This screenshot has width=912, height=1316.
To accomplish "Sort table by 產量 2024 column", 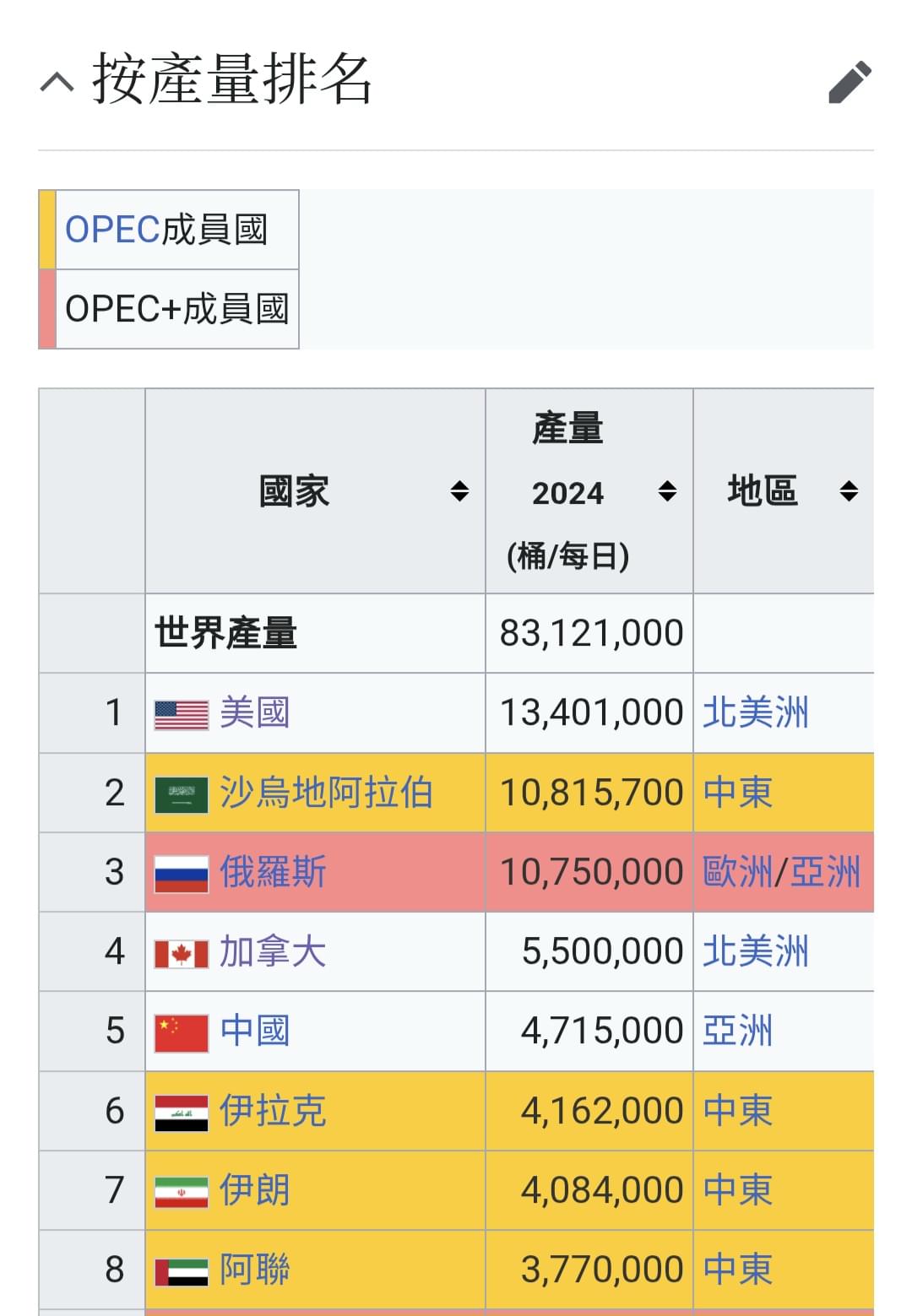I will point(667,491).
